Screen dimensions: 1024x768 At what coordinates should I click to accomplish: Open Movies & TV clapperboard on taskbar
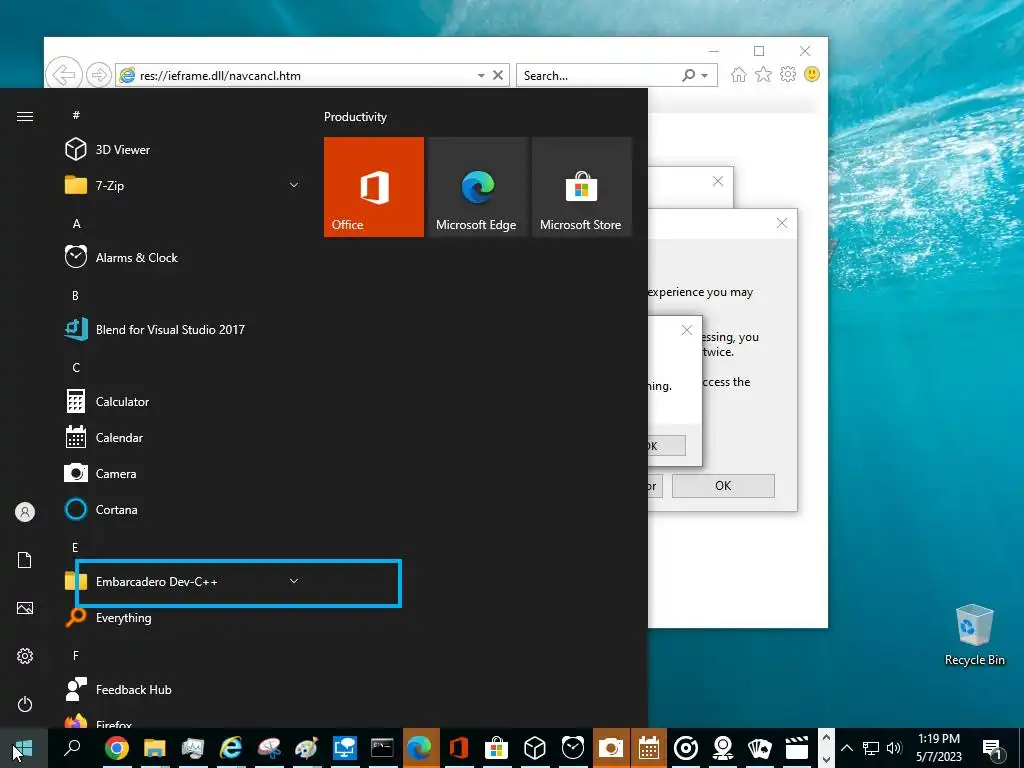(797, 748)
